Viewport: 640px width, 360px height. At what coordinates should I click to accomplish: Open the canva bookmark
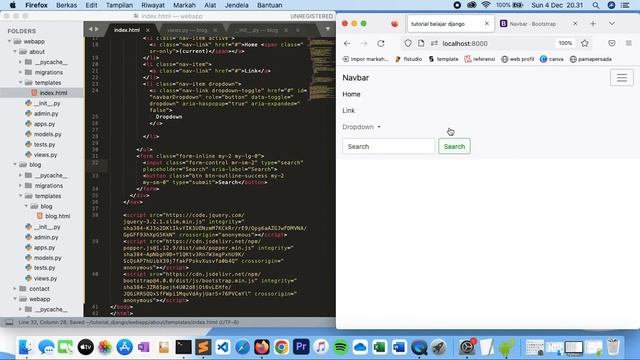click(552, 59)
